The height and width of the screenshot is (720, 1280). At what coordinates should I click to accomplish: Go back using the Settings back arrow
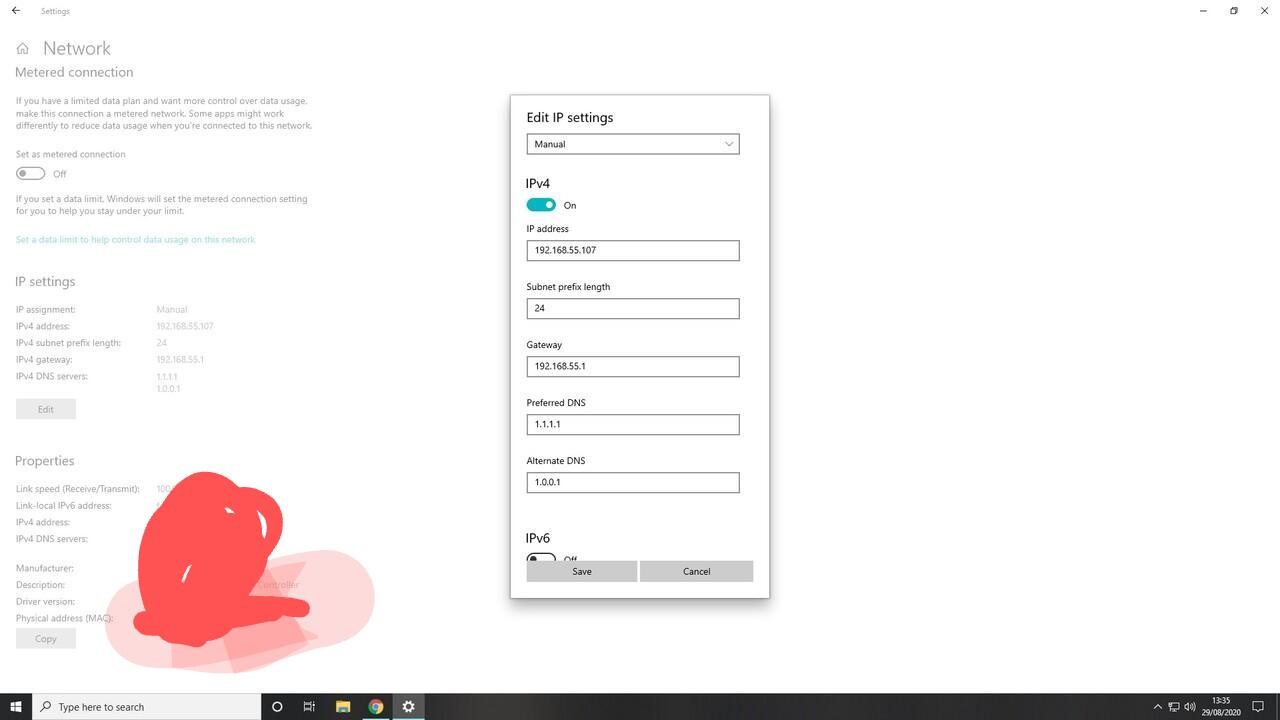click(x=14, y=10)
